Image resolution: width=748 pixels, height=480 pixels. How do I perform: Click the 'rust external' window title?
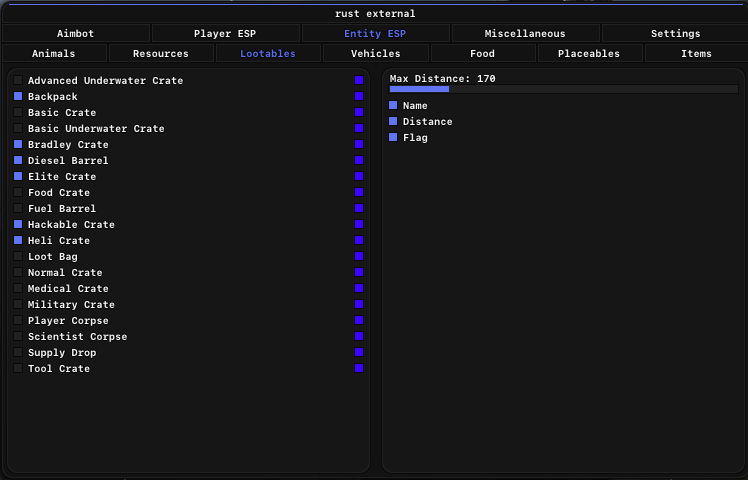point(375,14)
